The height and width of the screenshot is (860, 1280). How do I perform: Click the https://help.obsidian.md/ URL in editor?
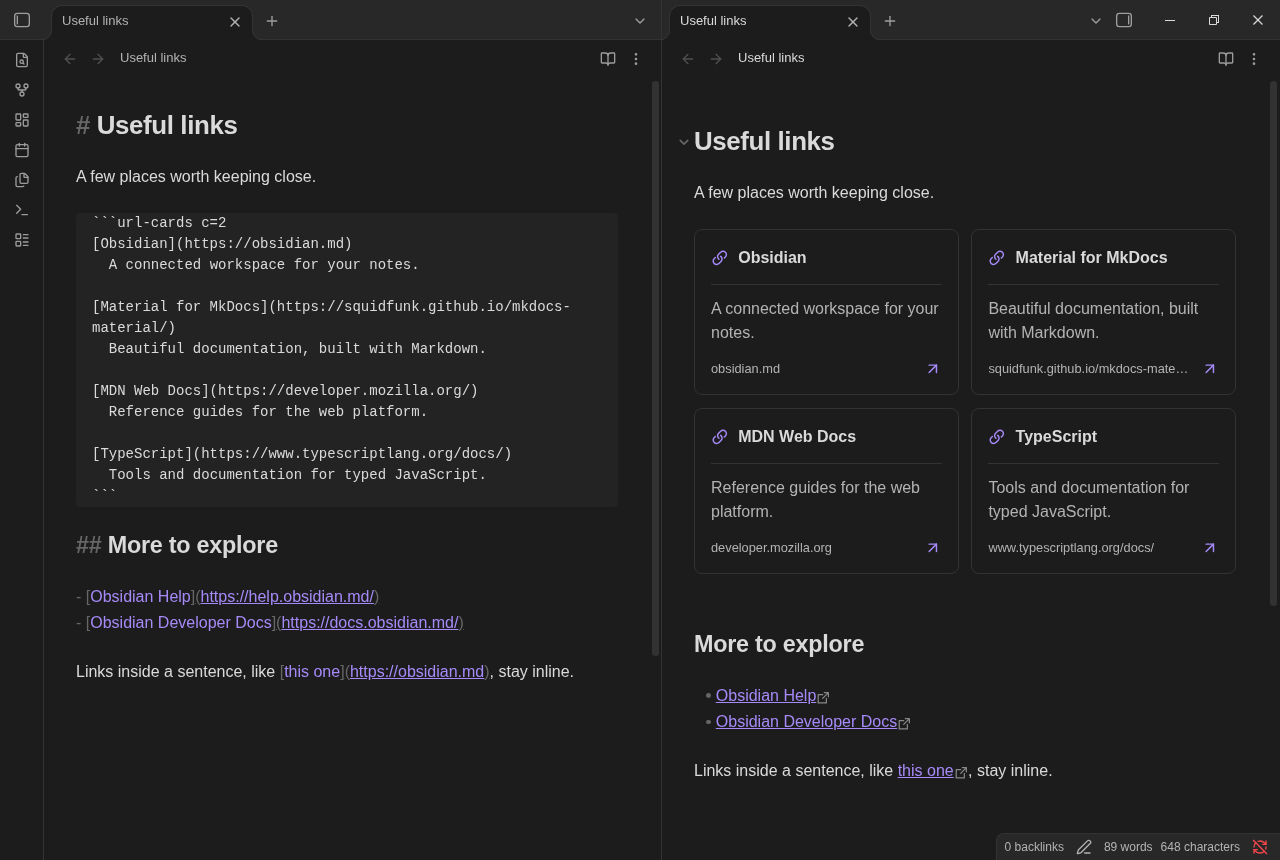pyautogui.click(x=287, y=597)
